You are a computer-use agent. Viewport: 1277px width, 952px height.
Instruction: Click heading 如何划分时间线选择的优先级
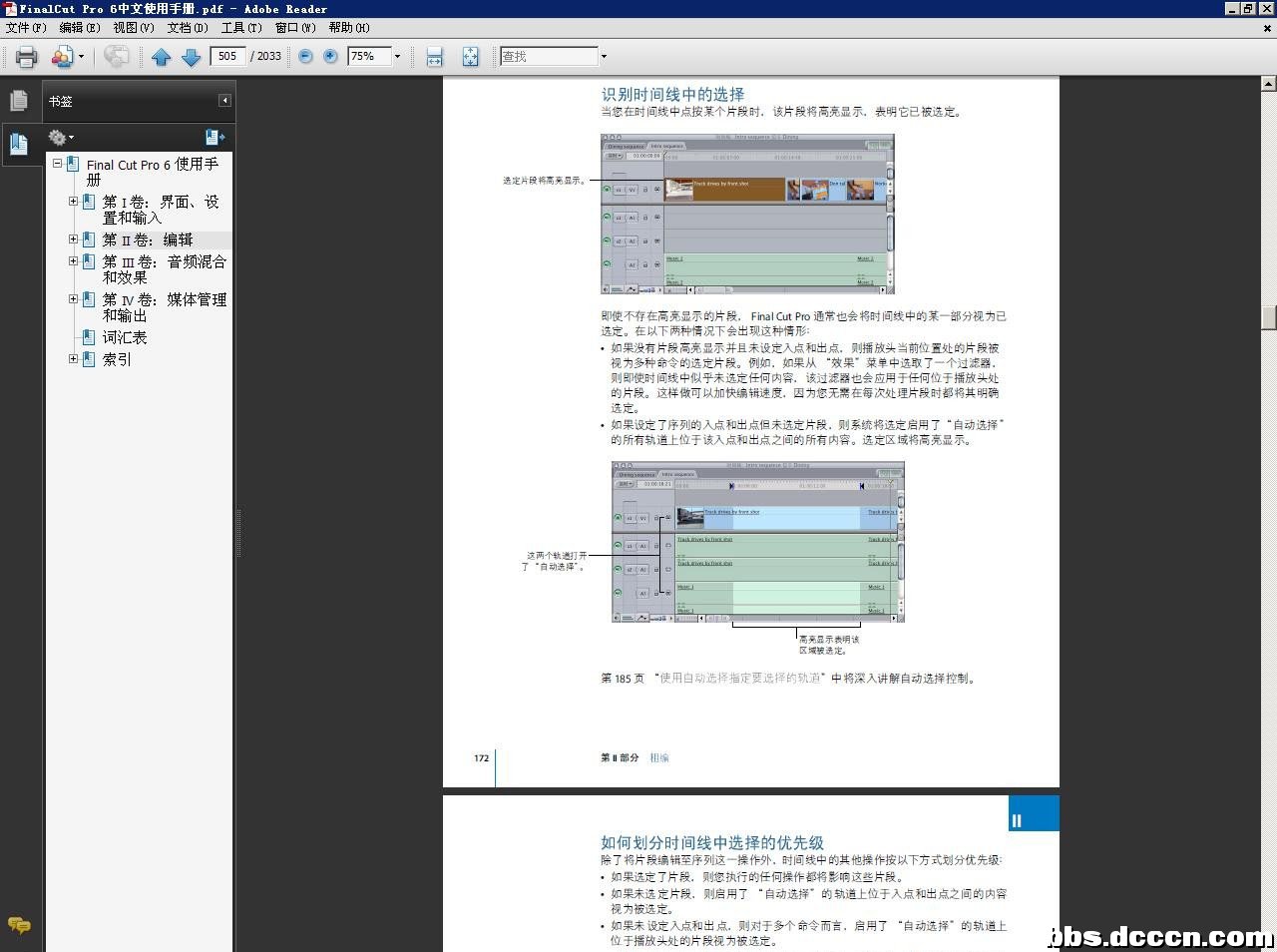pos(712,843)
